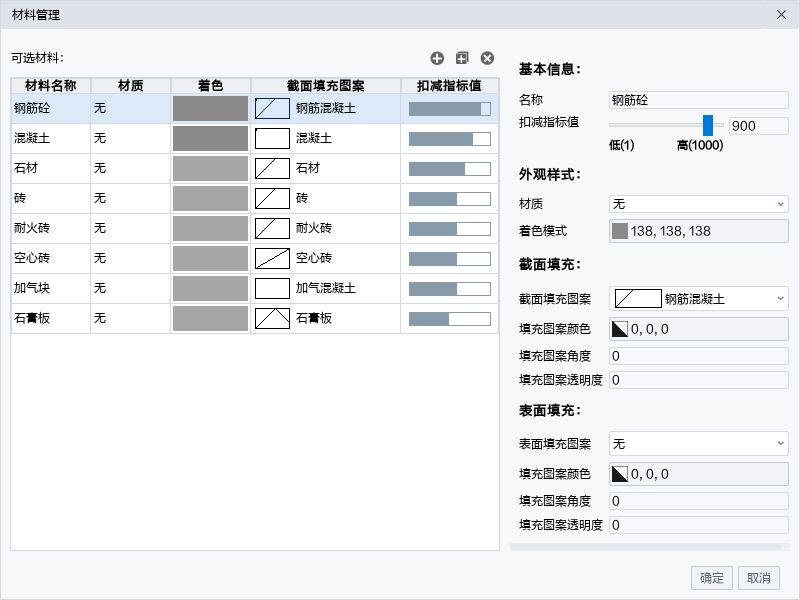The image size is (800, 600).
Task: Expand the 截面填充图案 dropdown
Action: click(698, 299)
